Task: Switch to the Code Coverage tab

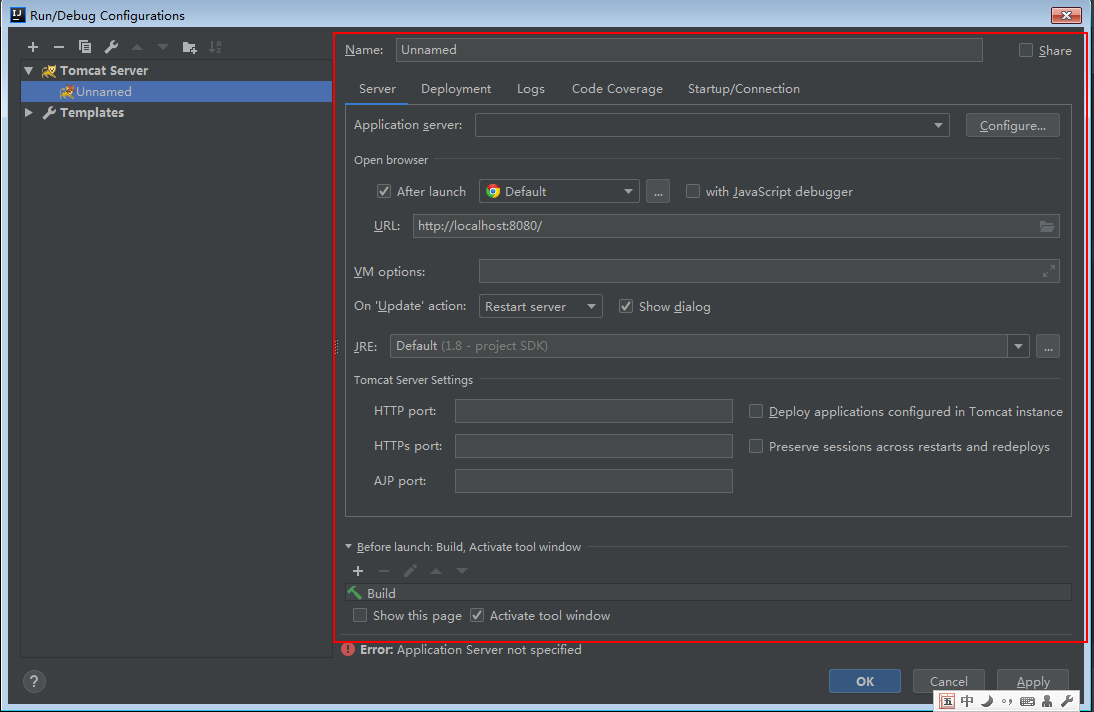Action: [617, 89]
